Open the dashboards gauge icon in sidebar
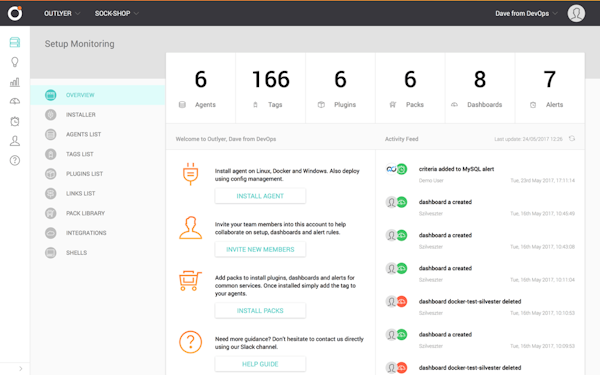The width and height of the screenshot is (600, 375). (15, 101)
